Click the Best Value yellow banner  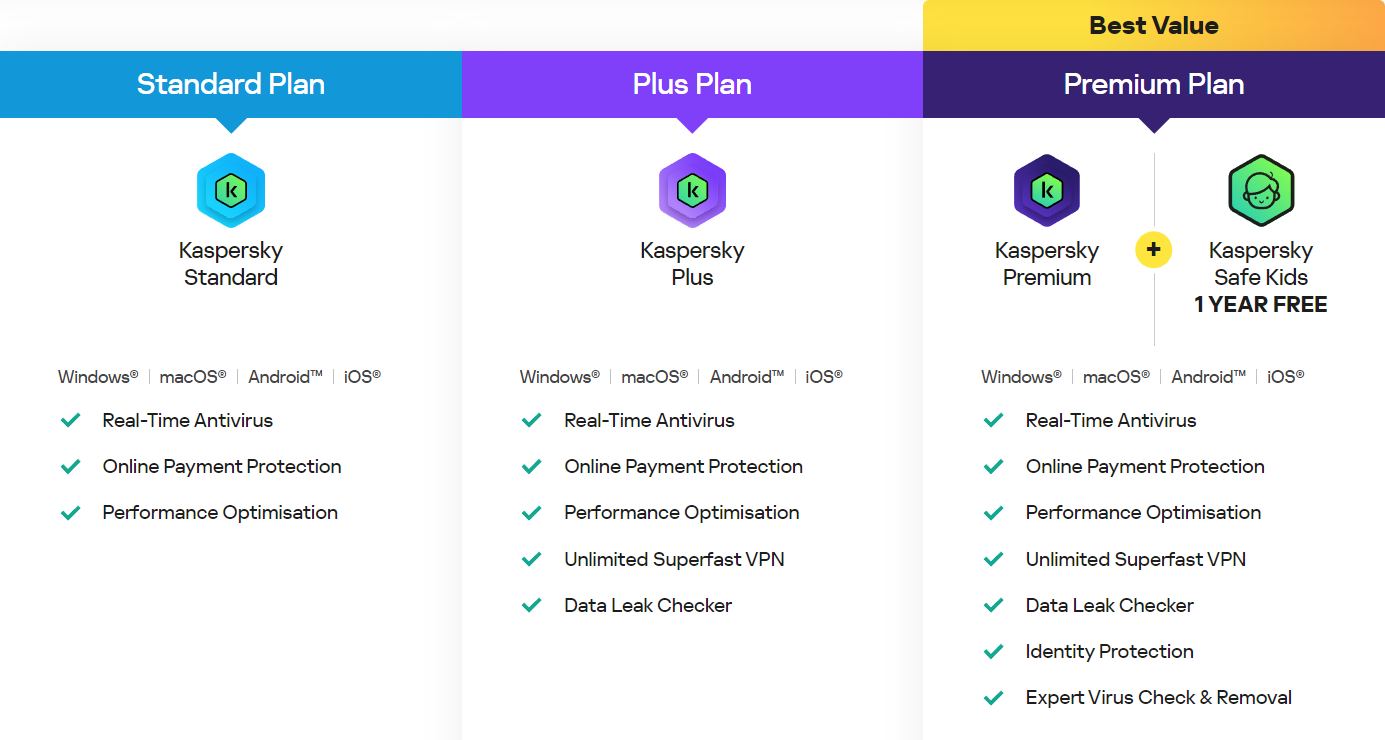[x=1154, y=26]
